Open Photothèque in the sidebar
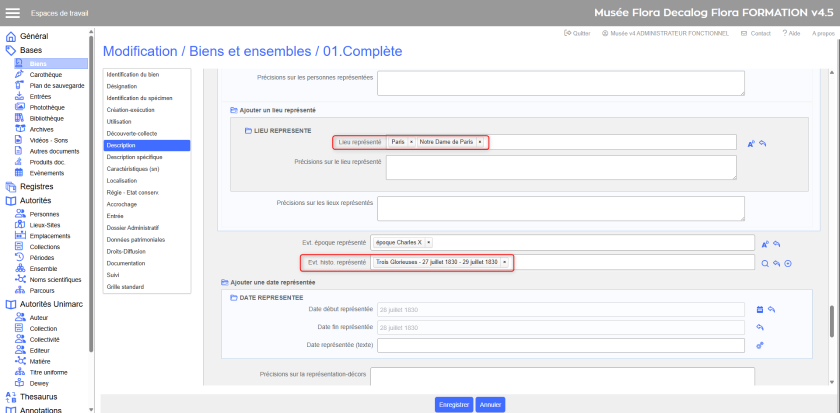This screenshot has height=413, width=840. pos(46,106)
